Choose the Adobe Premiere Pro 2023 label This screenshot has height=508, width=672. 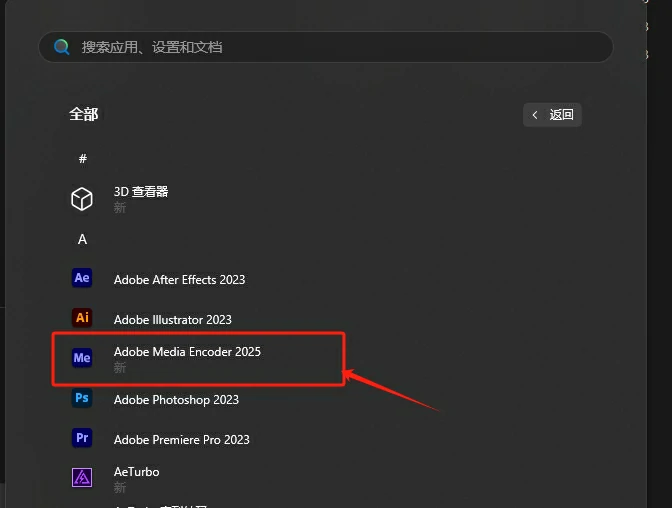(x=181, y=439)
